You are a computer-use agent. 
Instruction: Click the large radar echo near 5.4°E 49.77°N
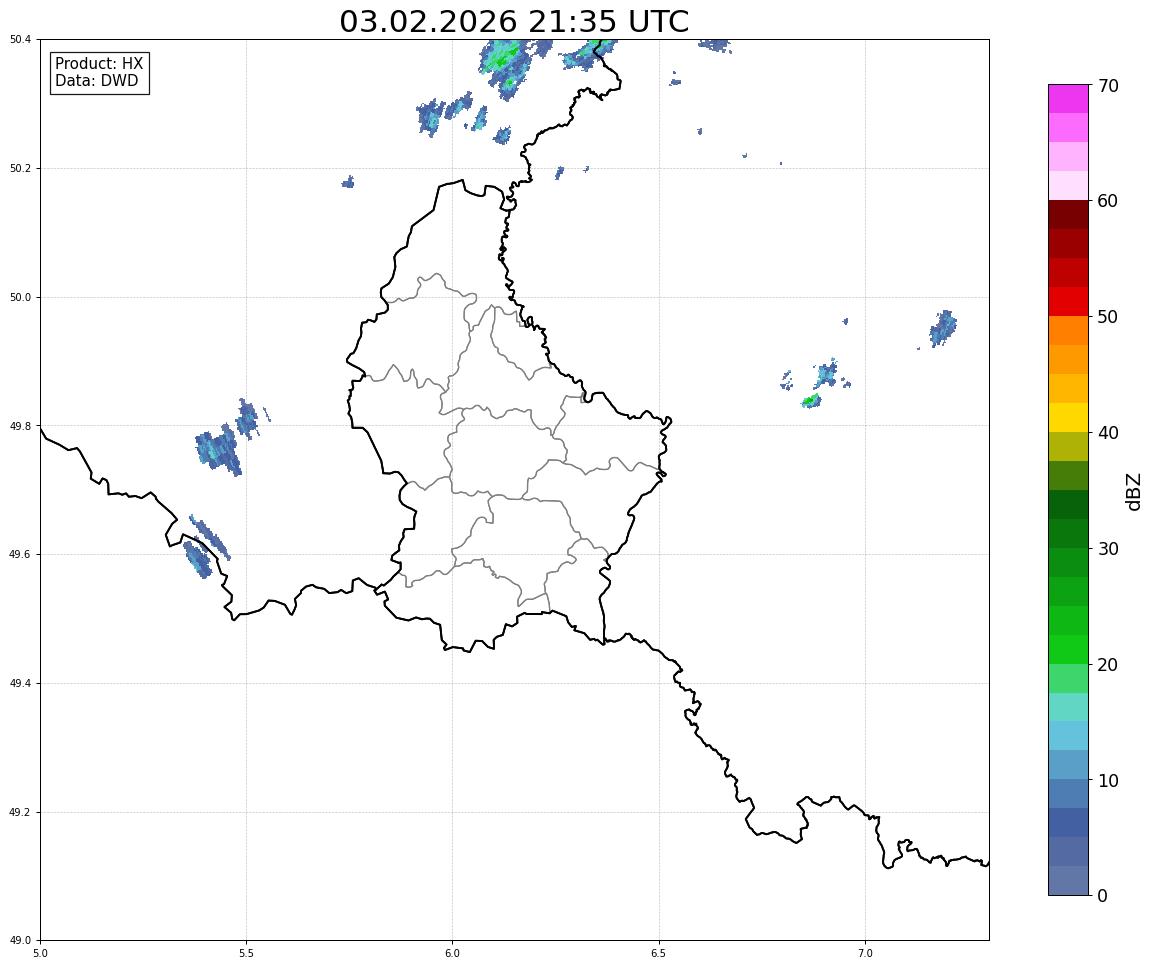coord(218,449)
